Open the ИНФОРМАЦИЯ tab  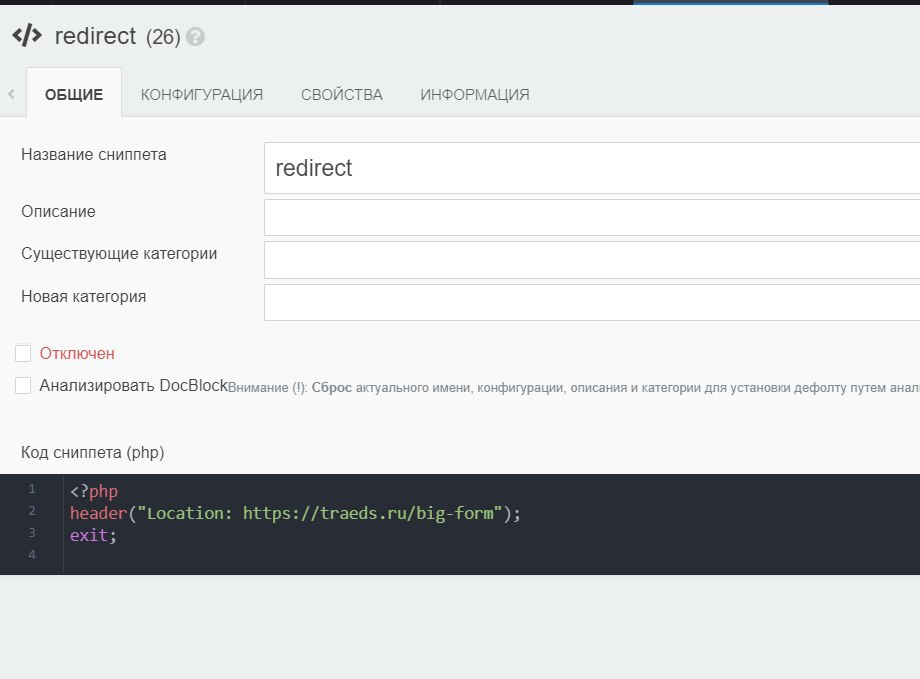tap(475, 94)
